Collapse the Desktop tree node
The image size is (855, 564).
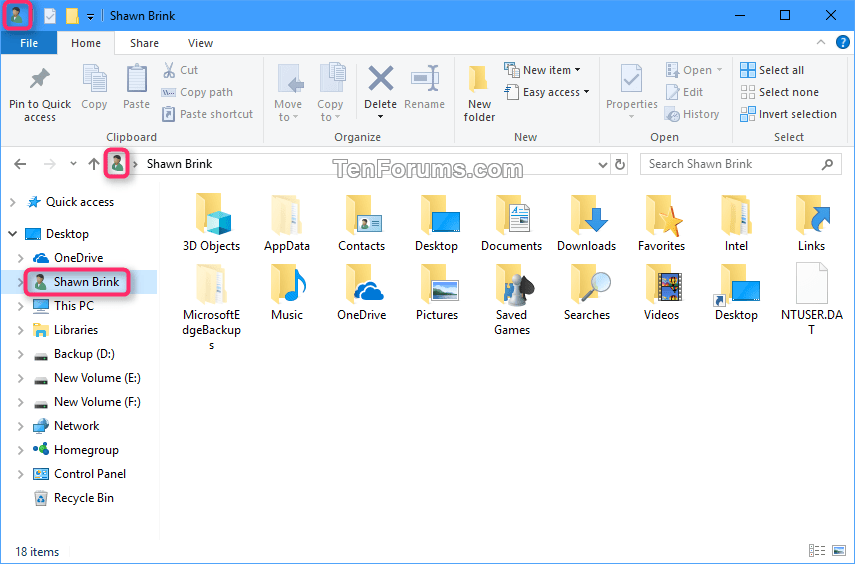[13, 233]
